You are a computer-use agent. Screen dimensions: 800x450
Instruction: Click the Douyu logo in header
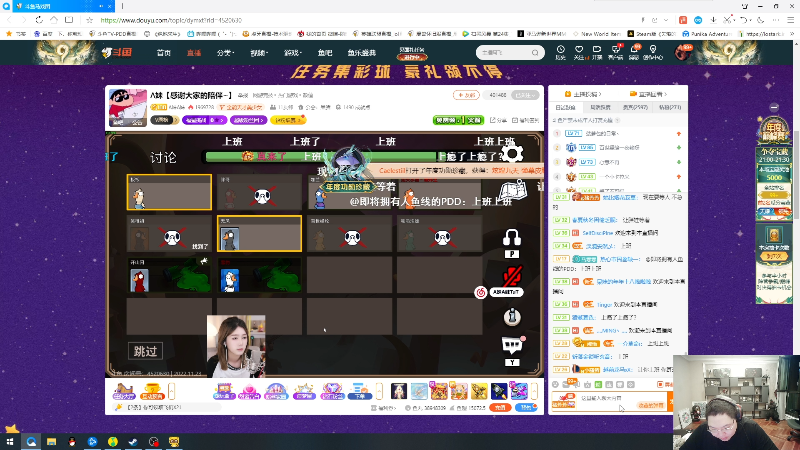pyautogui.click(x=117, y=53)
